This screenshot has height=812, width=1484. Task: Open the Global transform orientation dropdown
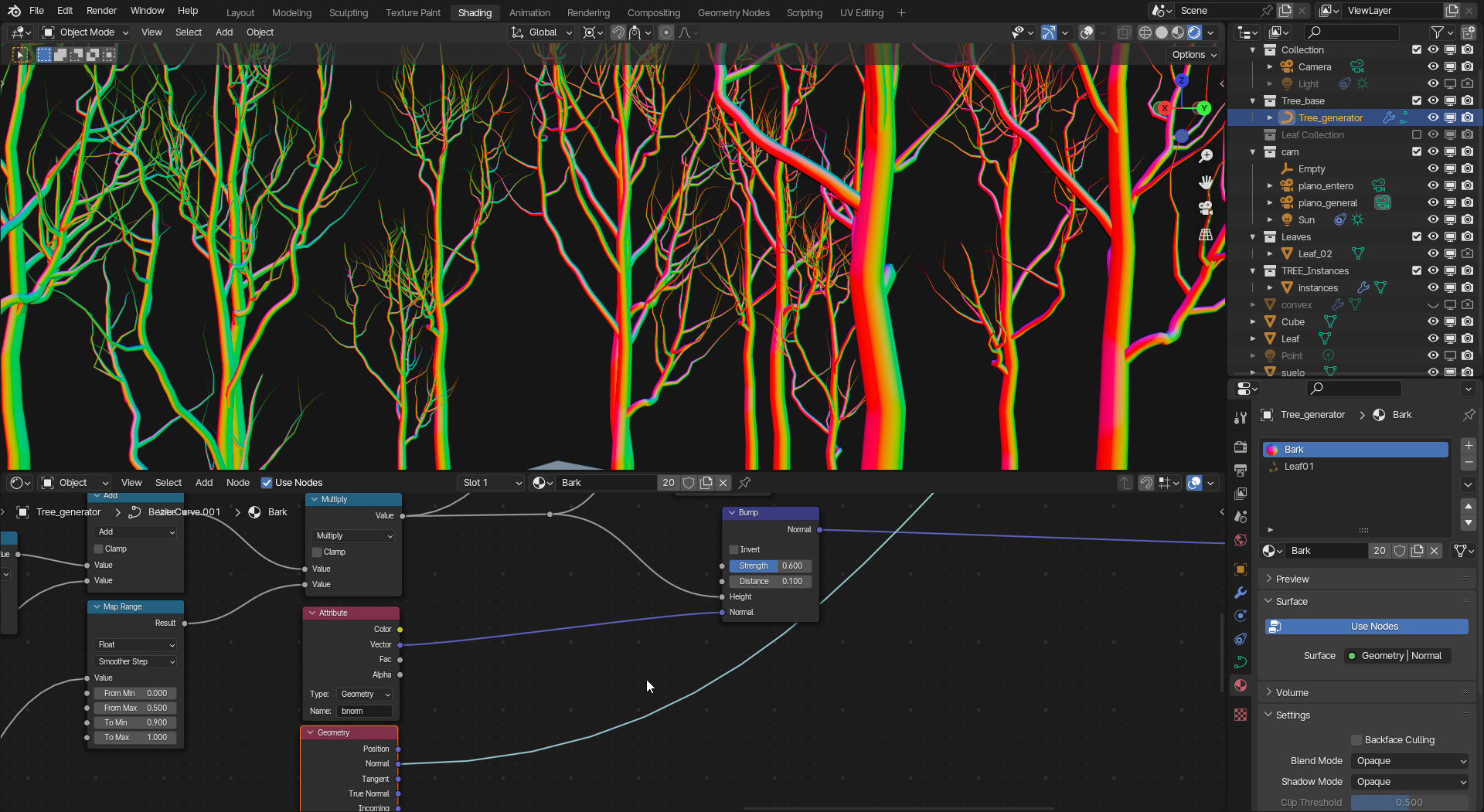541,32
